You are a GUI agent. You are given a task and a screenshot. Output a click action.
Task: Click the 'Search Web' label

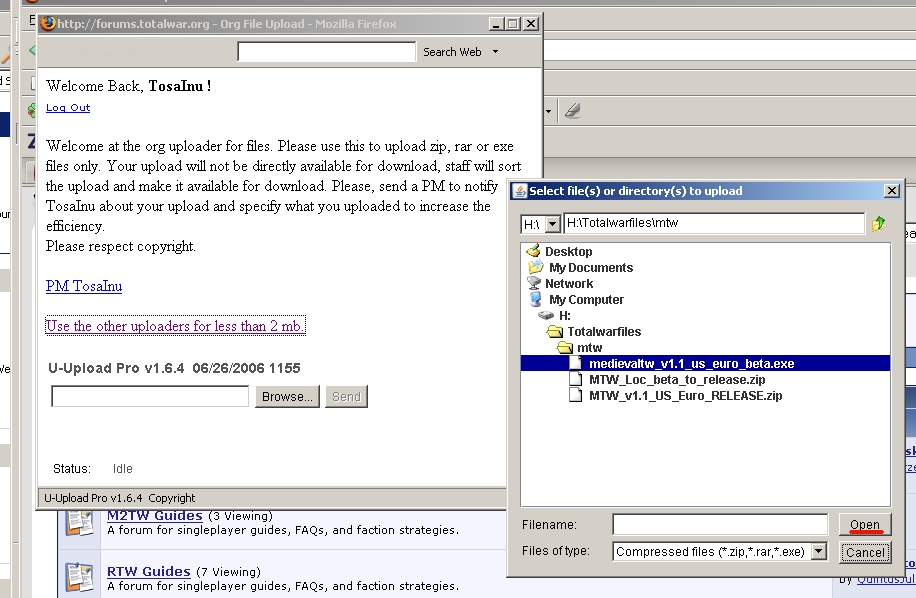pyautogui.click(x=452, y=52)
